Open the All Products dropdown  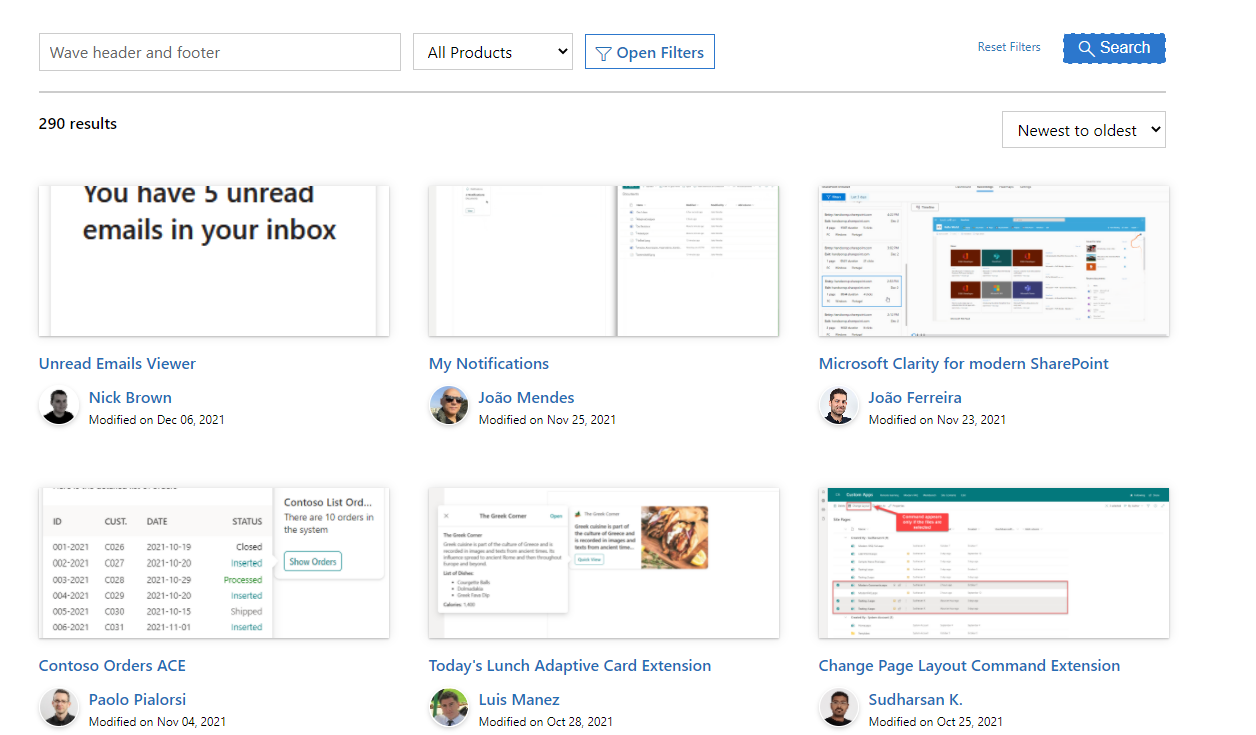pos(492,51)
